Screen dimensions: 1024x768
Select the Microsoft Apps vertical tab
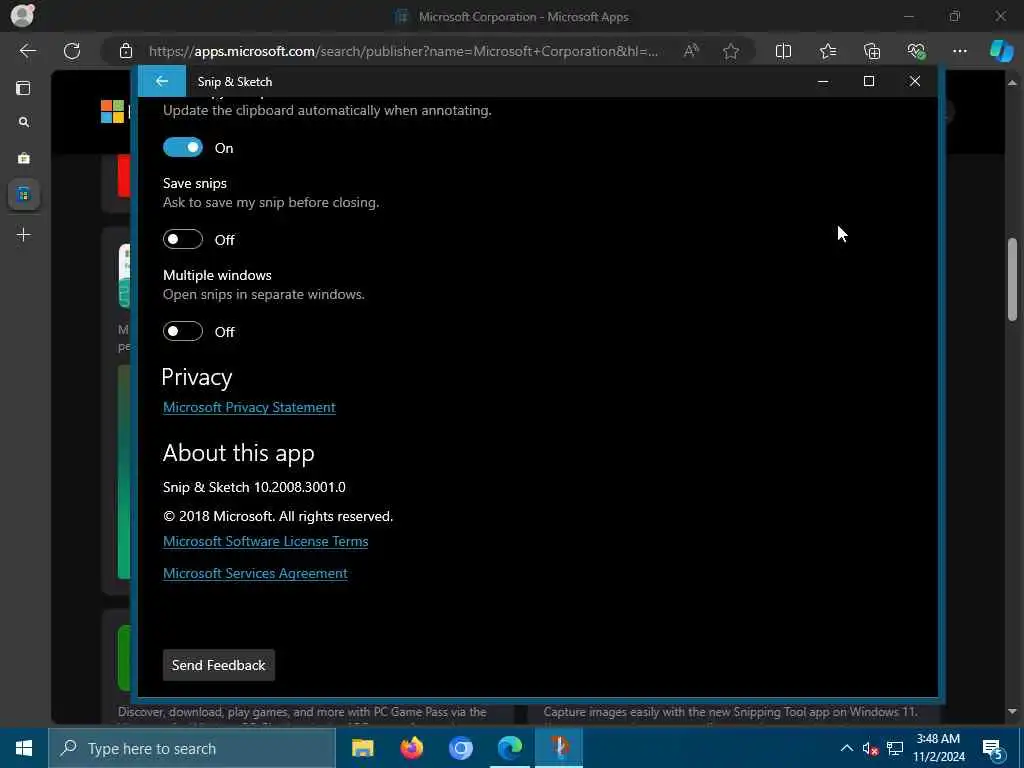(24, 195)
